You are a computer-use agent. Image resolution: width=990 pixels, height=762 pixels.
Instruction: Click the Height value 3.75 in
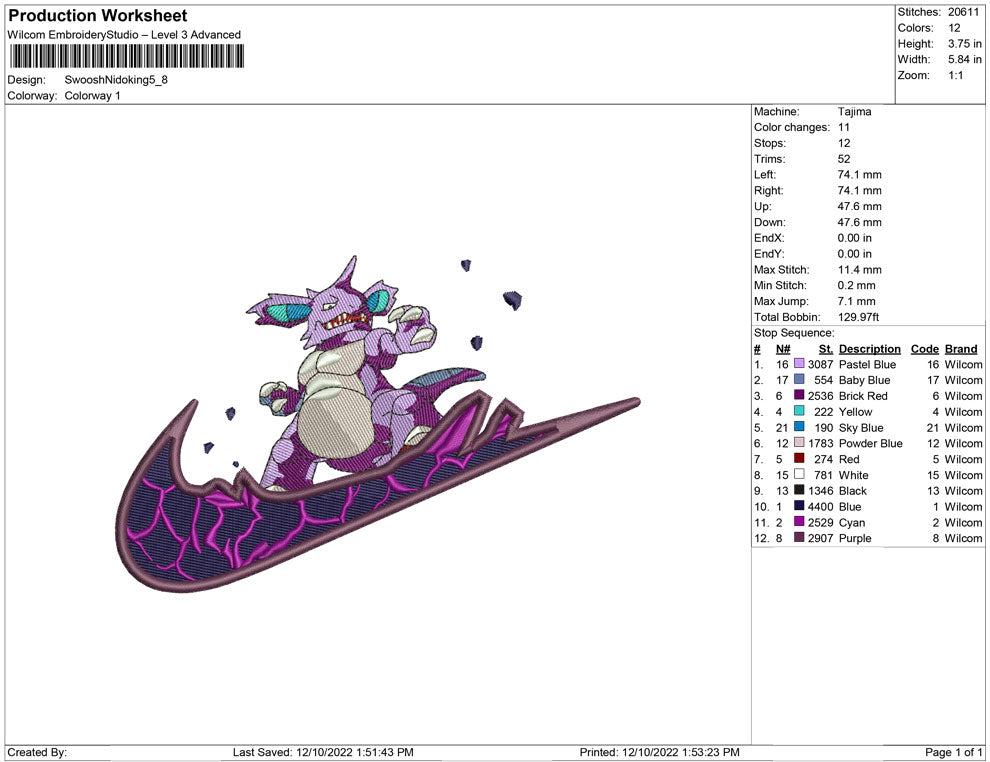[965, 44]
